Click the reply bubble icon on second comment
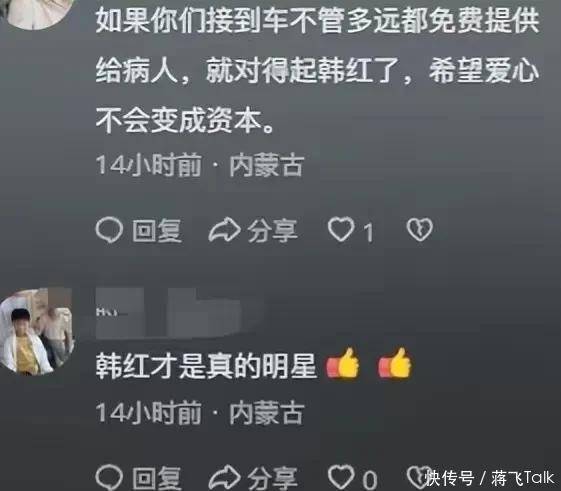This screenshot has width=561, height=491. click(x=109, y=477)
